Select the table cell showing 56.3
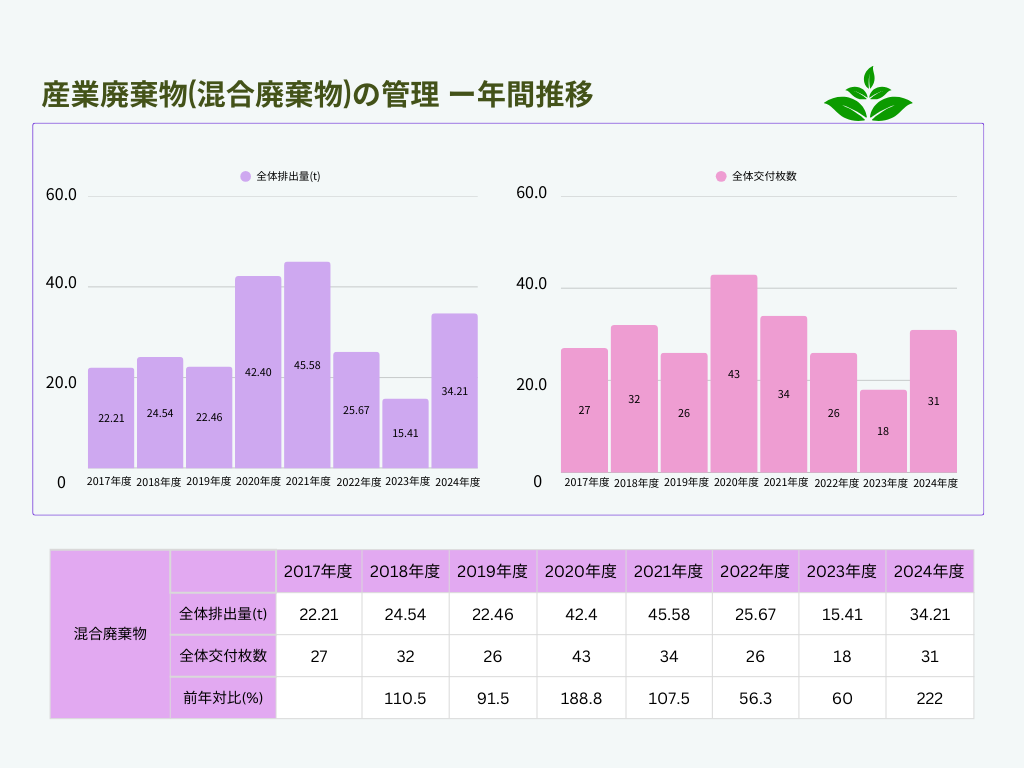Viewport: 1024px width, 768px height. [x=755, y=698]
